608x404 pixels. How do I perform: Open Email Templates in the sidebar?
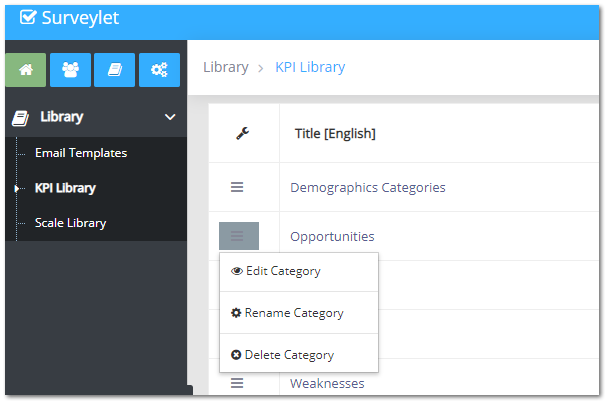coord(81,153)
